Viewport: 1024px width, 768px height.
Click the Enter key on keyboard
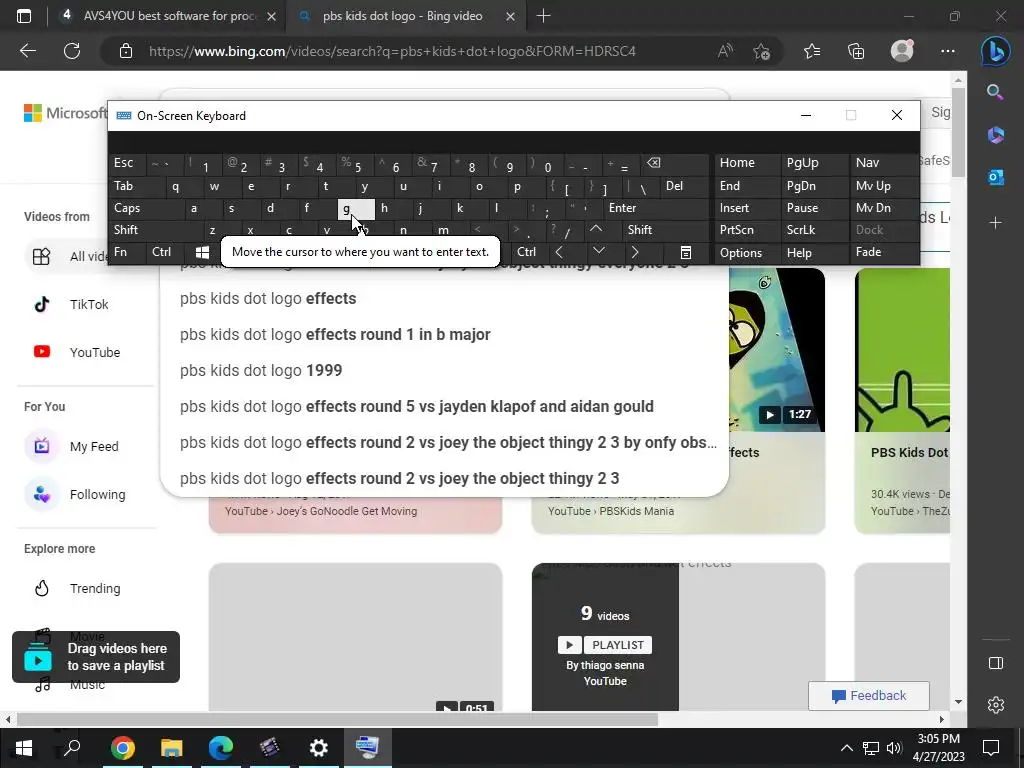click(656, 208)
